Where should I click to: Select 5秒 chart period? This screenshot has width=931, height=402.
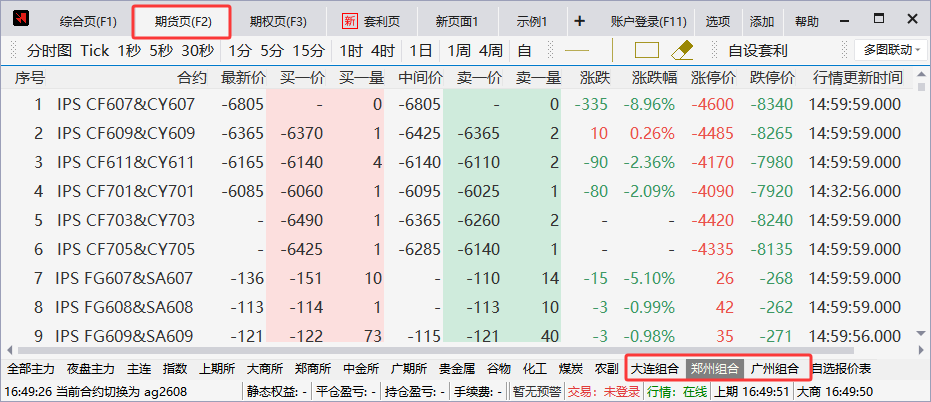[x=162, y=51]
